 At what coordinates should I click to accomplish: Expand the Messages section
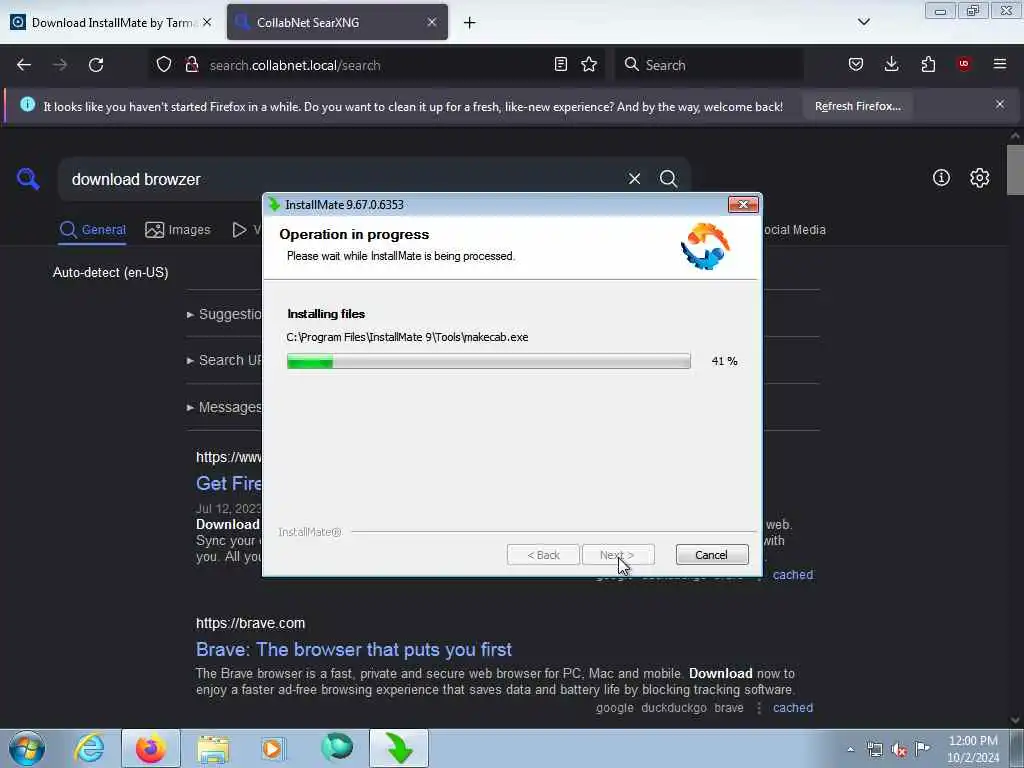pos(224,408)
